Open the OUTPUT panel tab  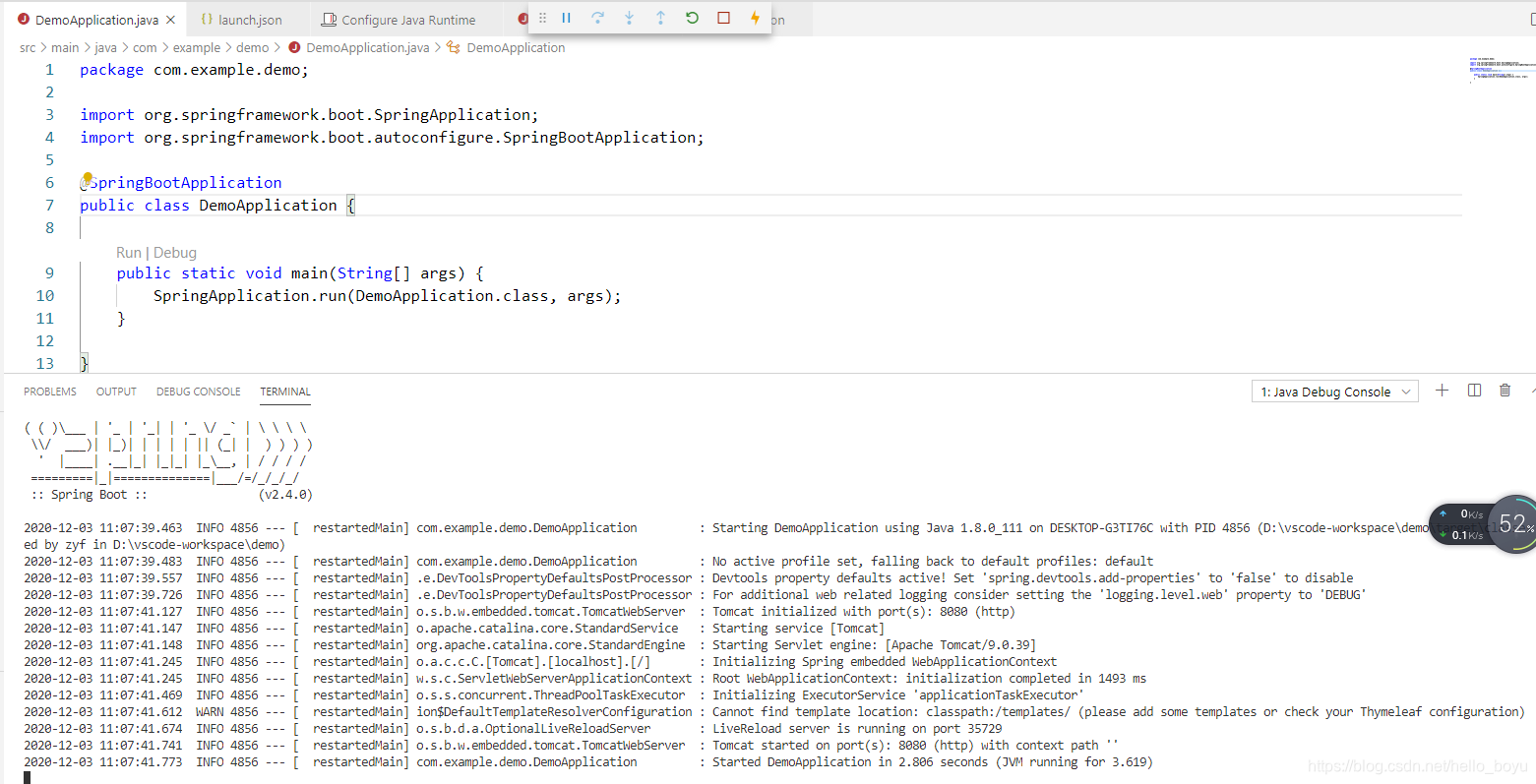point(116,392)
